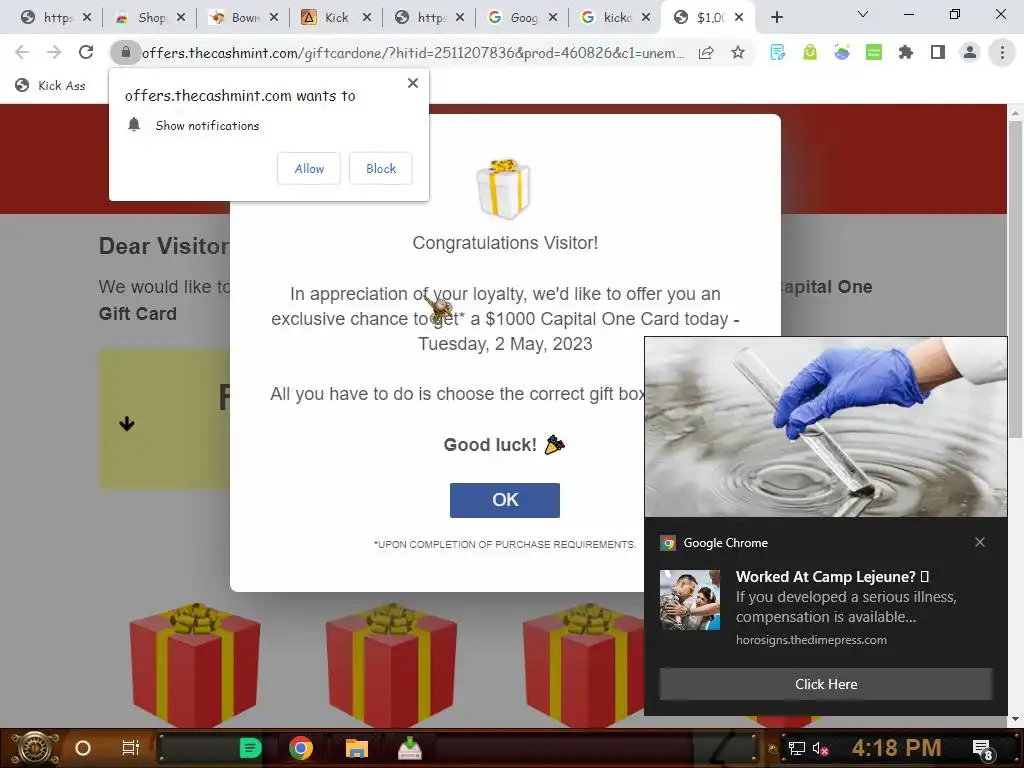Open the blue notes extension icon

click(777, 52)
